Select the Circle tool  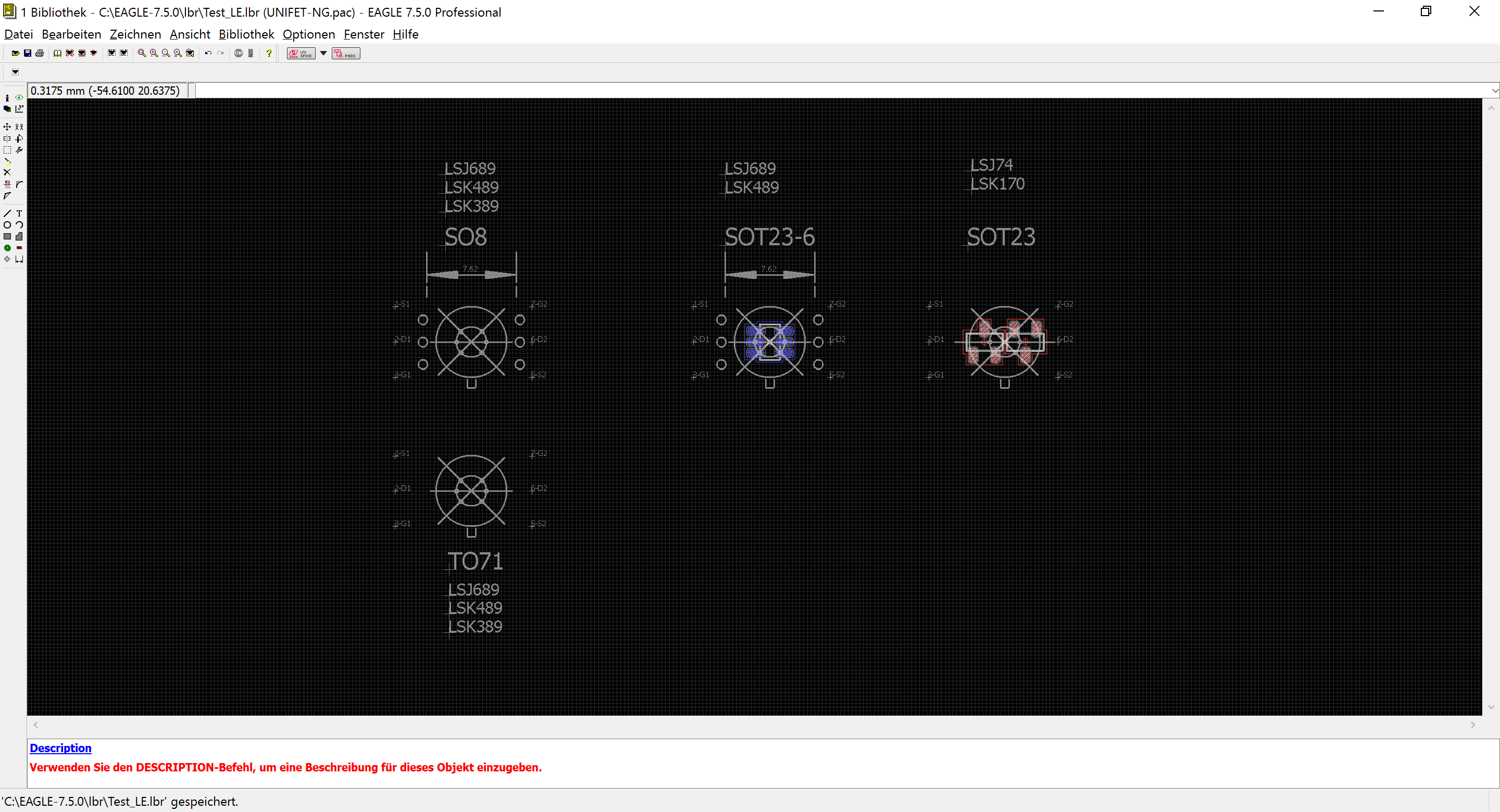pyautogui.click(x=7, y=225)
